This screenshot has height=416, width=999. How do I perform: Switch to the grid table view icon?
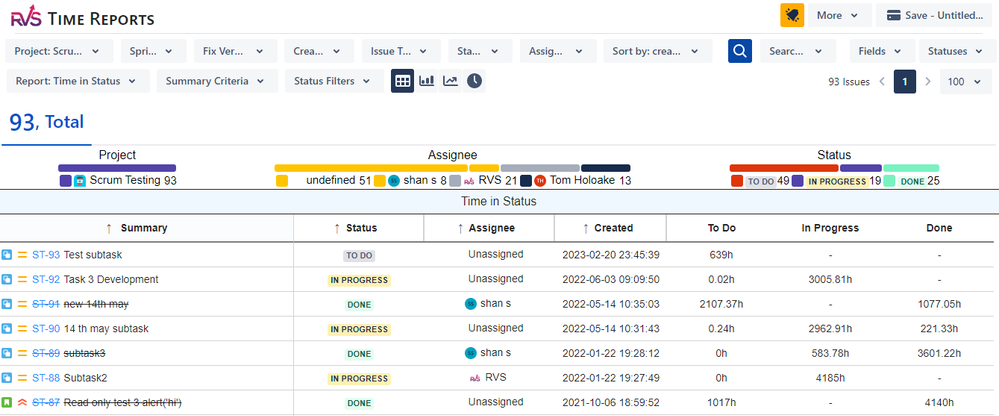(x=403, y=81)
